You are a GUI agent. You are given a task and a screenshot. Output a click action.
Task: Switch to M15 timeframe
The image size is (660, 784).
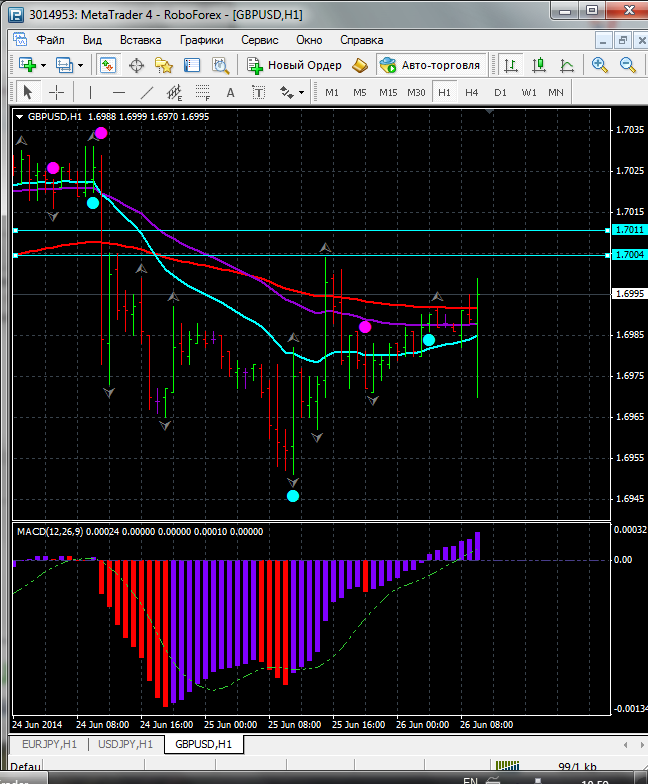click(x=388, y=92)
